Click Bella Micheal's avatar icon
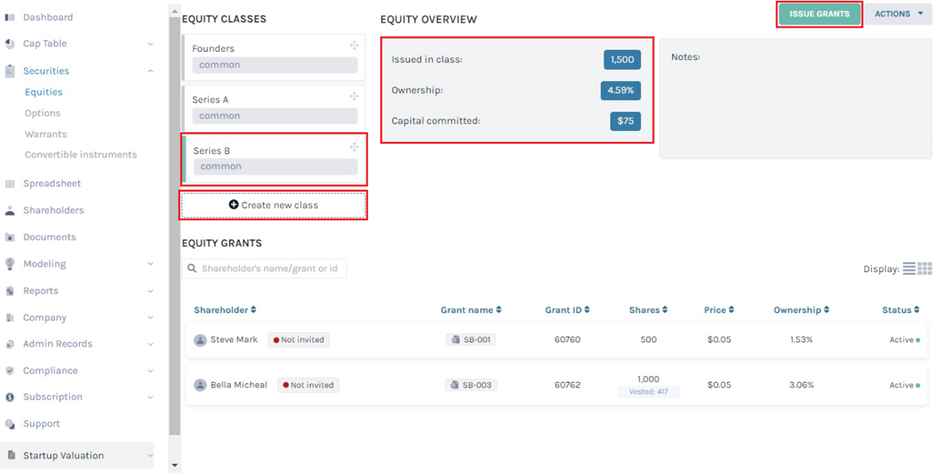 point(200,385)
